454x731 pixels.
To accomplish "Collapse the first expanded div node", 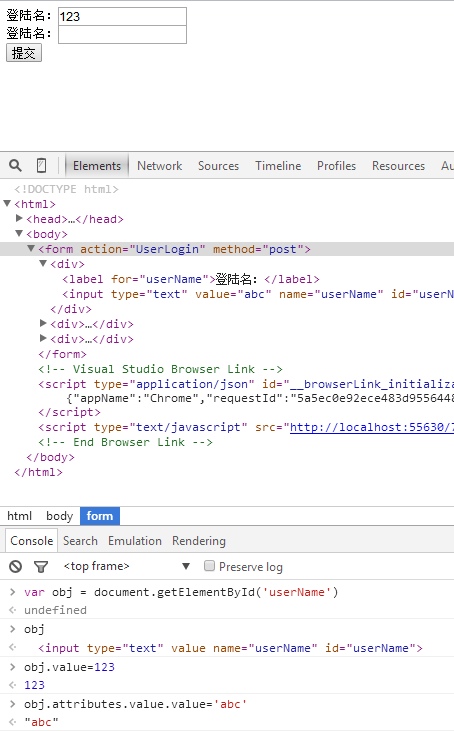I will (43, 263).
